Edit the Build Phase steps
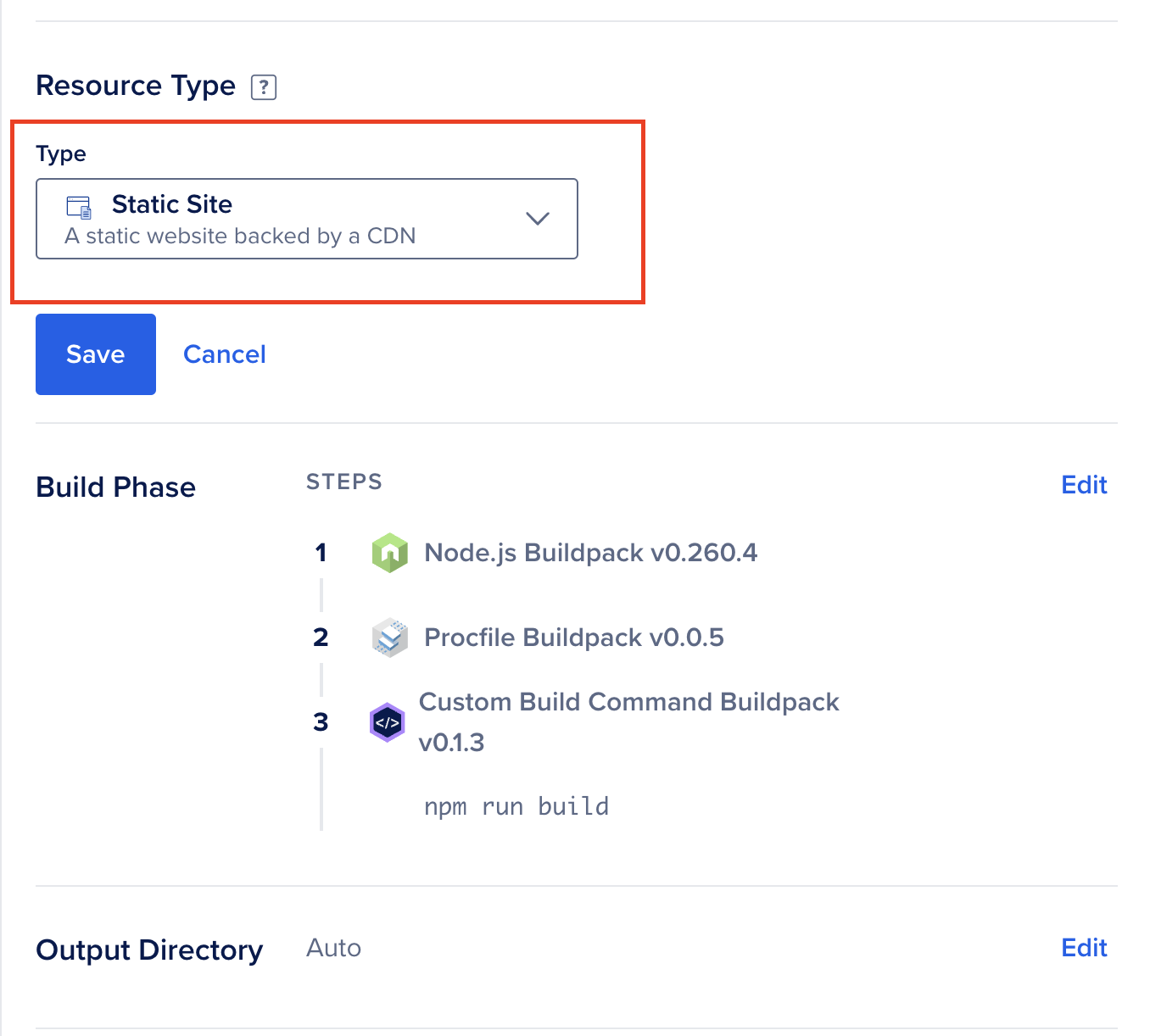This screenshot has width=1150, height=1036. (1084, 485)
